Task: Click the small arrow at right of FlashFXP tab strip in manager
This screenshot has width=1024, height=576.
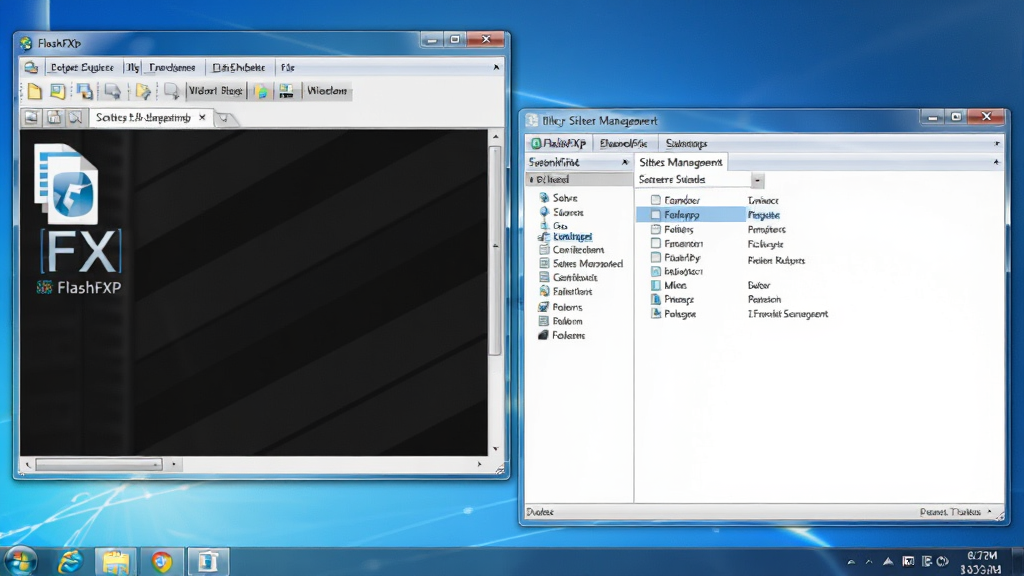Action: pyautogui.click(x=997, y=143)
